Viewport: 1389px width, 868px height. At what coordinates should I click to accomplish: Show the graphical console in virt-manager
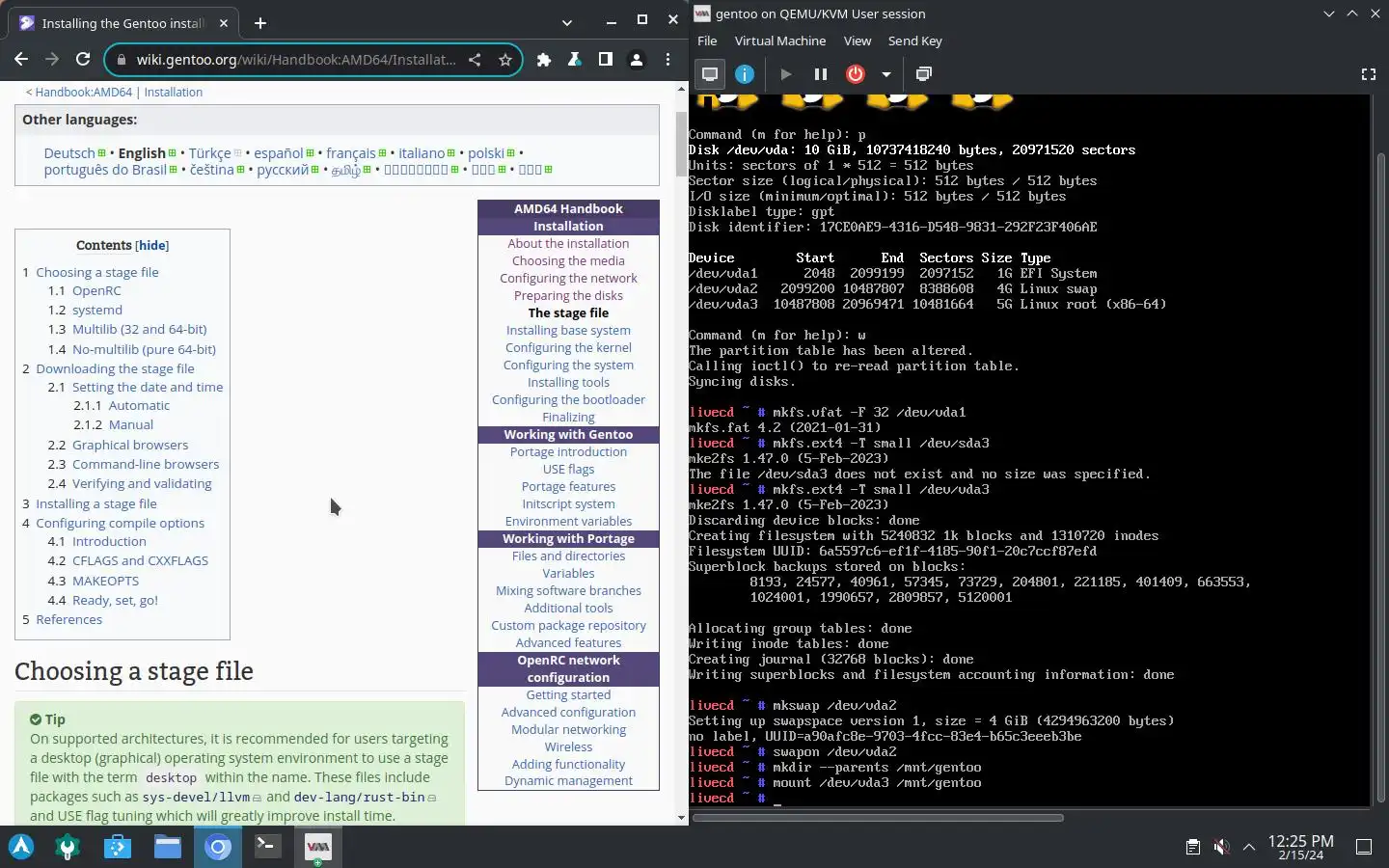tap(710, 74)
